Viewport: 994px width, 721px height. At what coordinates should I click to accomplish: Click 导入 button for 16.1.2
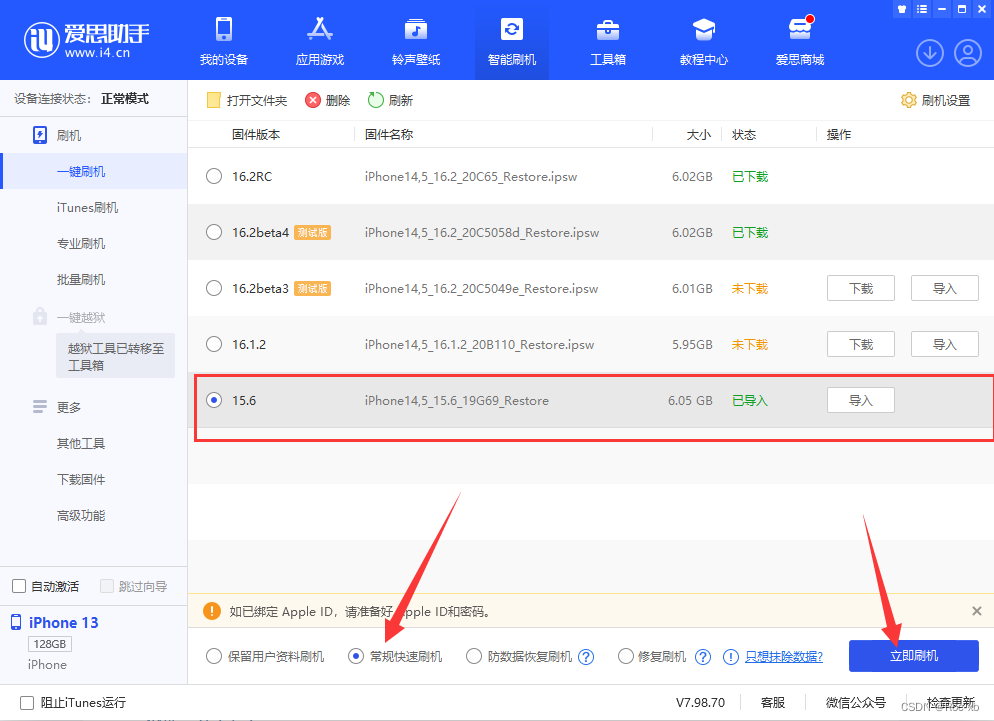click(x=945, y=344)
